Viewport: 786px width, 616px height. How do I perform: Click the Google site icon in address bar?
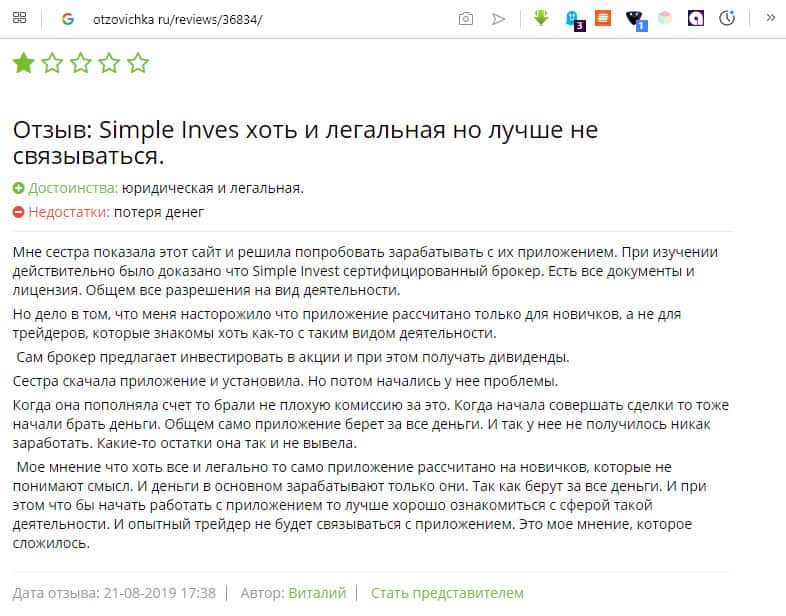coord(68,18)
